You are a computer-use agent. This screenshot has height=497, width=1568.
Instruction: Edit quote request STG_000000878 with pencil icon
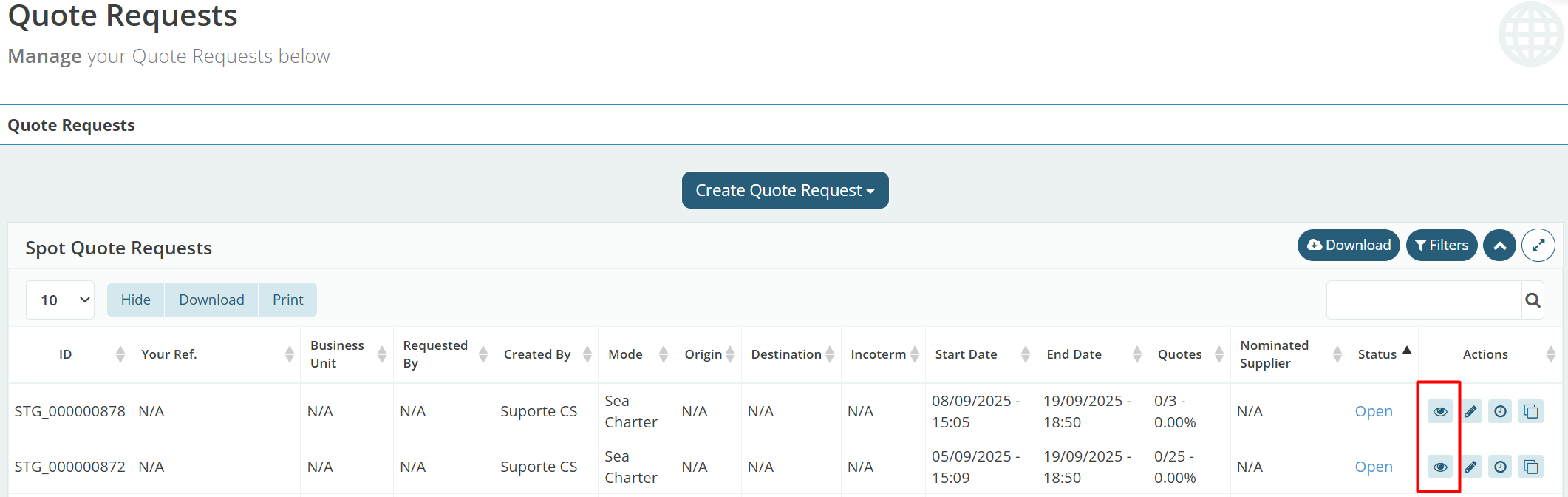pyautogui.click(x=1470, y=411)
